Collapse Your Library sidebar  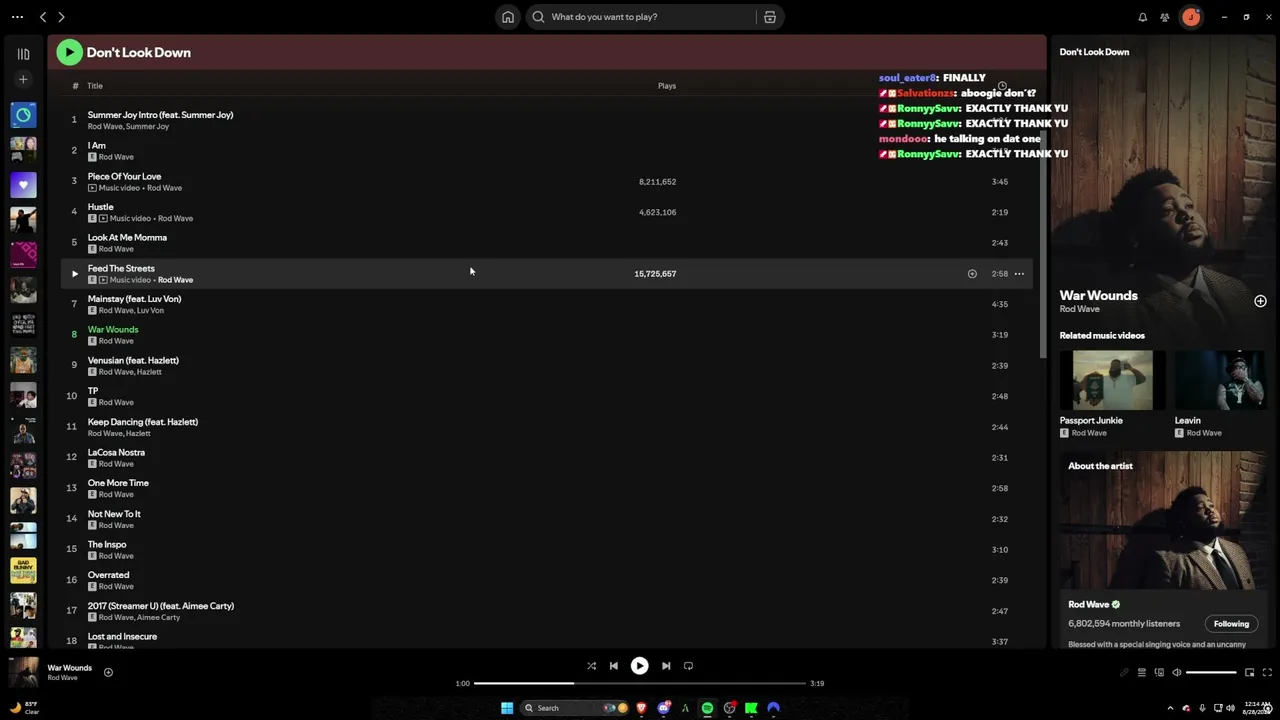click(23, 54)
